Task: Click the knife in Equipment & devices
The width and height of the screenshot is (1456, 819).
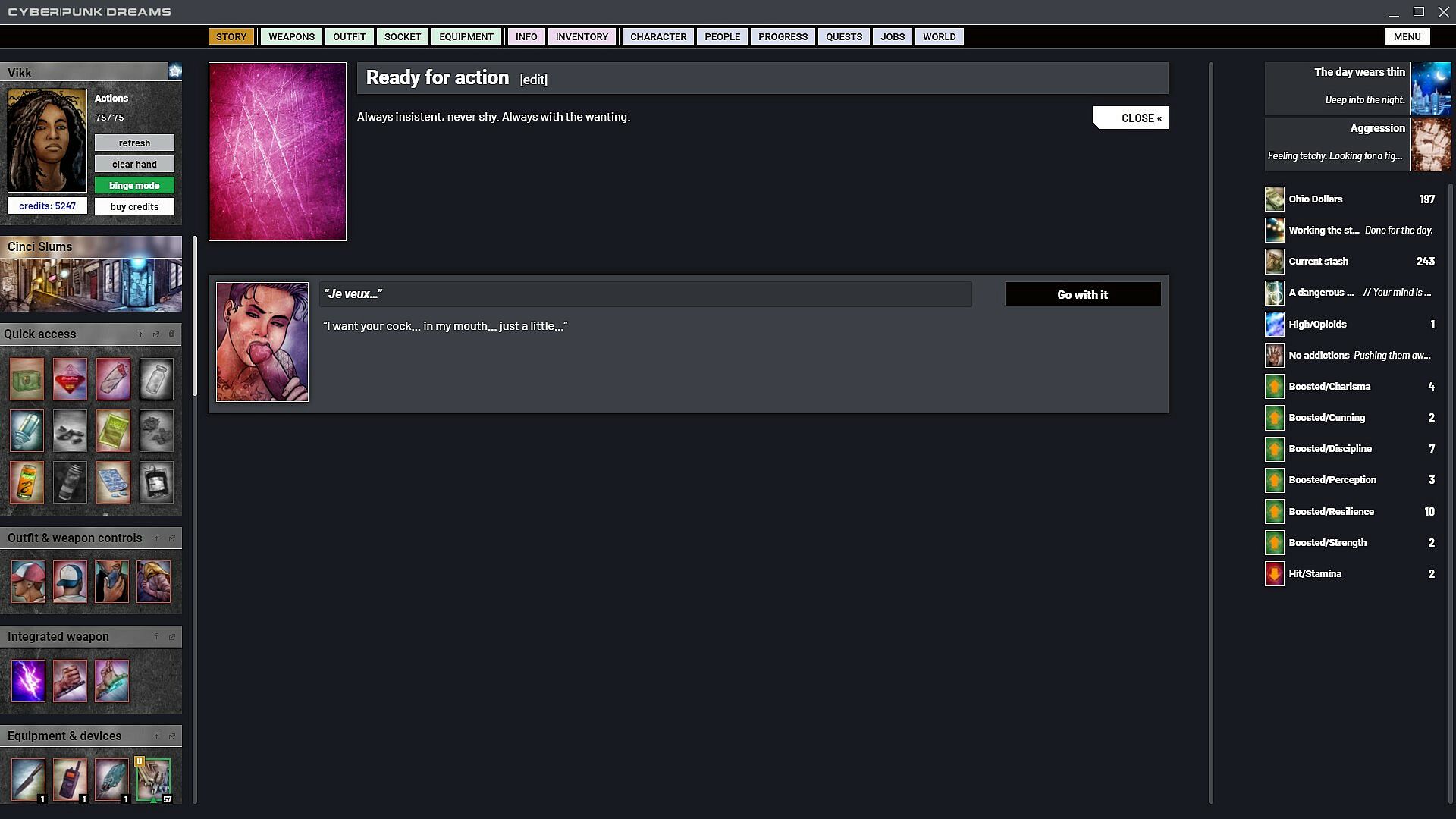Action: pos(28,779)
